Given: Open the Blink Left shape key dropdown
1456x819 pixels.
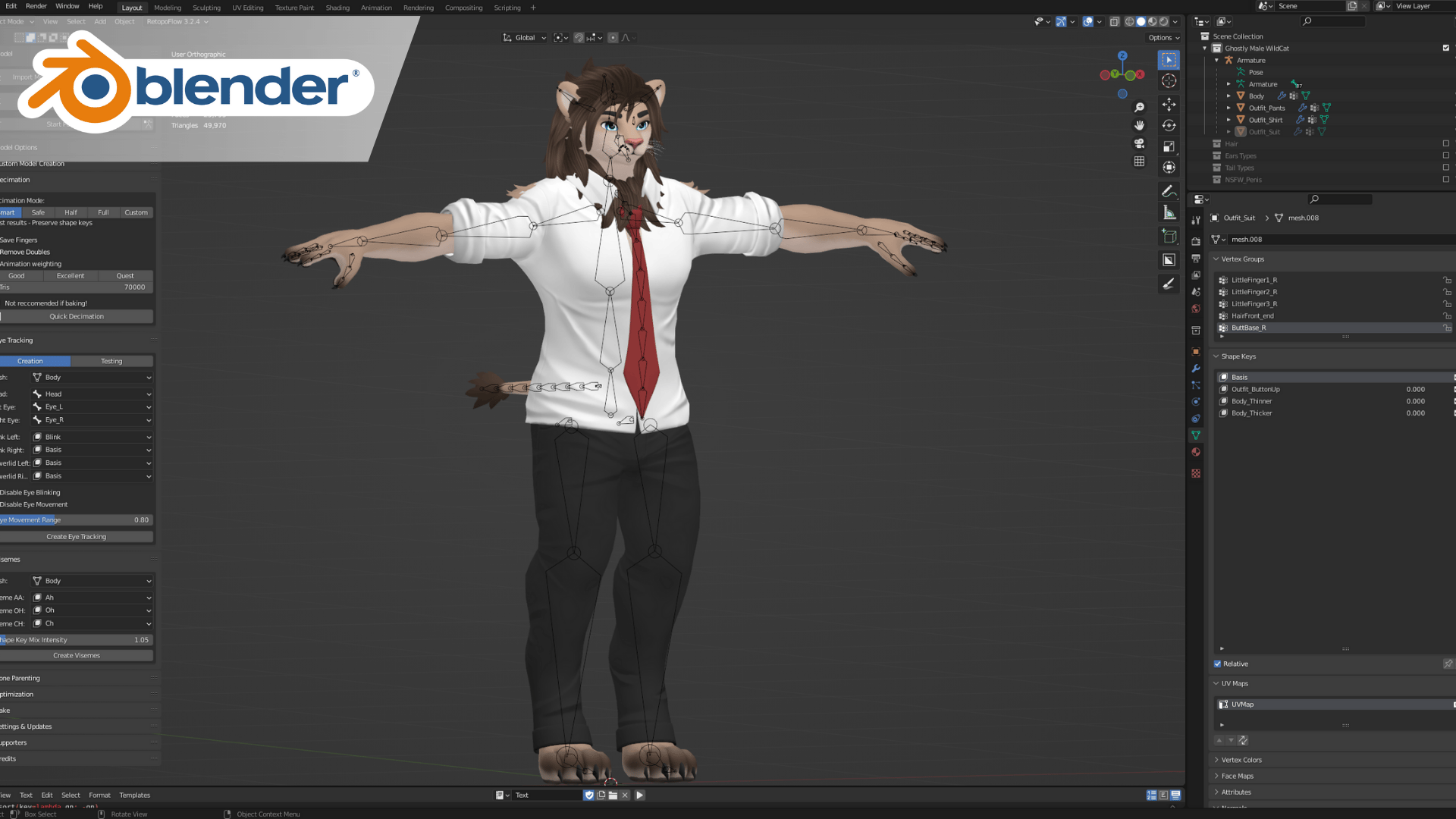Looking at the screenshot, I should pos(92,438).
